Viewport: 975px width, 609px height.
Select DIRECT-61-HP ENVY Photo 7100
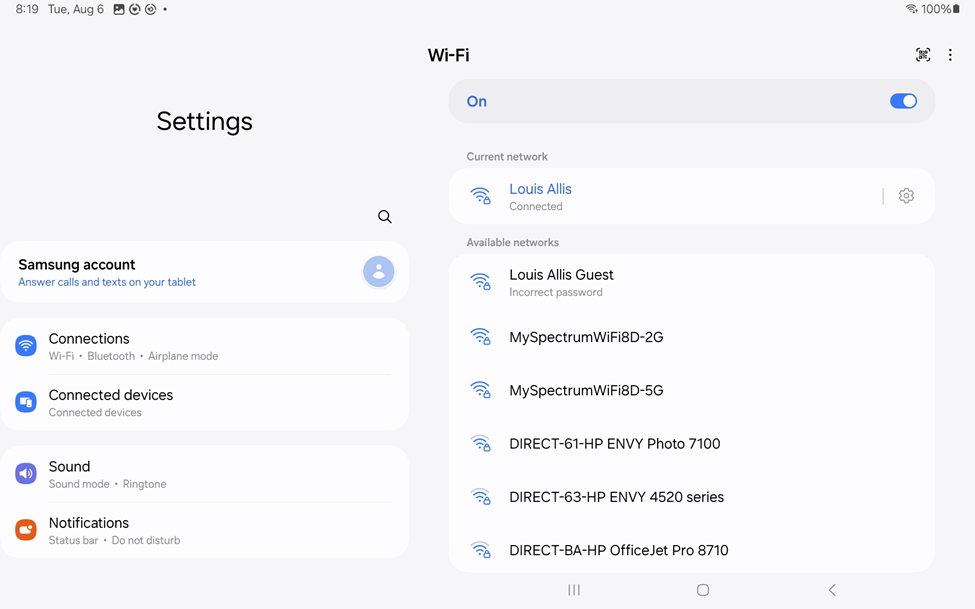pos(614,443)
